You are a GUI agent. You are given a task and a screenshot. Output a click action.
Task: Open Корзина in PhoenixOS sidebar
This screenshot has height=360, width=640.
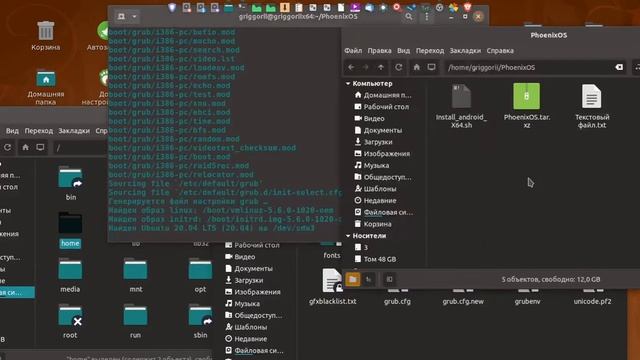tap(373, 224)
